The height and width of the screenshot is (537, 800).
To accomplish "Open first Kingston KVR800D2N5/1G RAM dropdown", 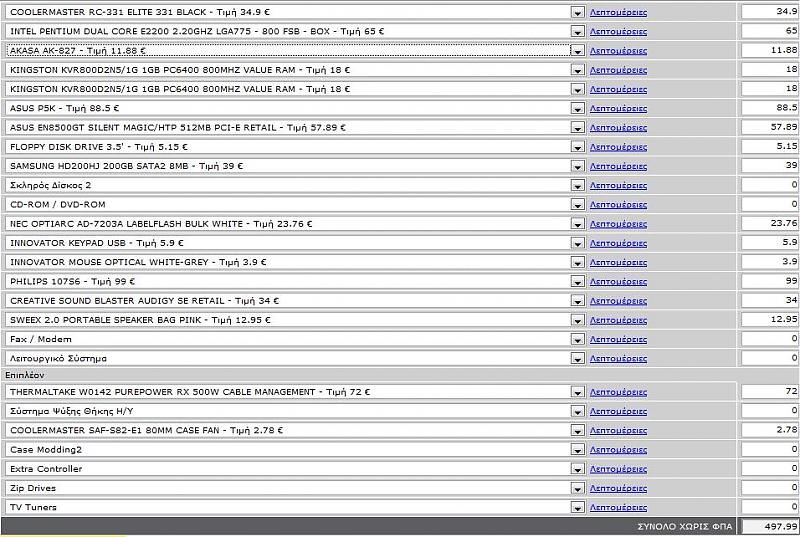I will point(577,70).
